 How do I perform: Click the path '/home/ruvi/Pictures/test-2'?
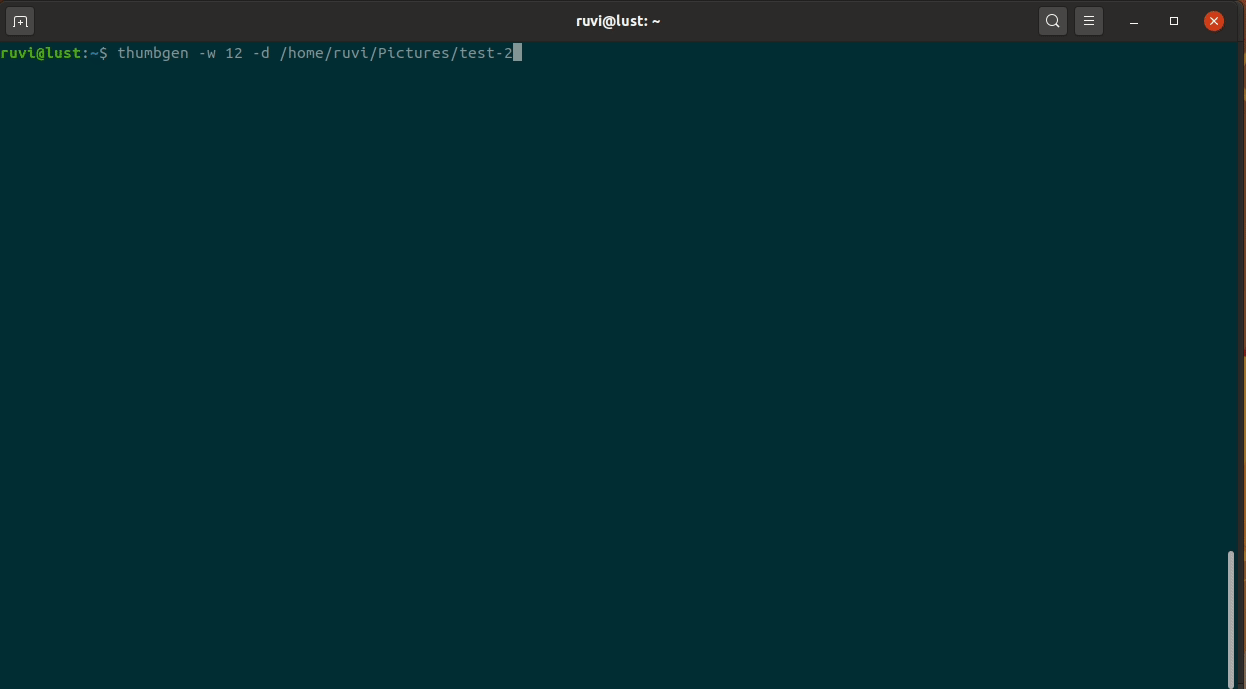(x=395, y=53)
